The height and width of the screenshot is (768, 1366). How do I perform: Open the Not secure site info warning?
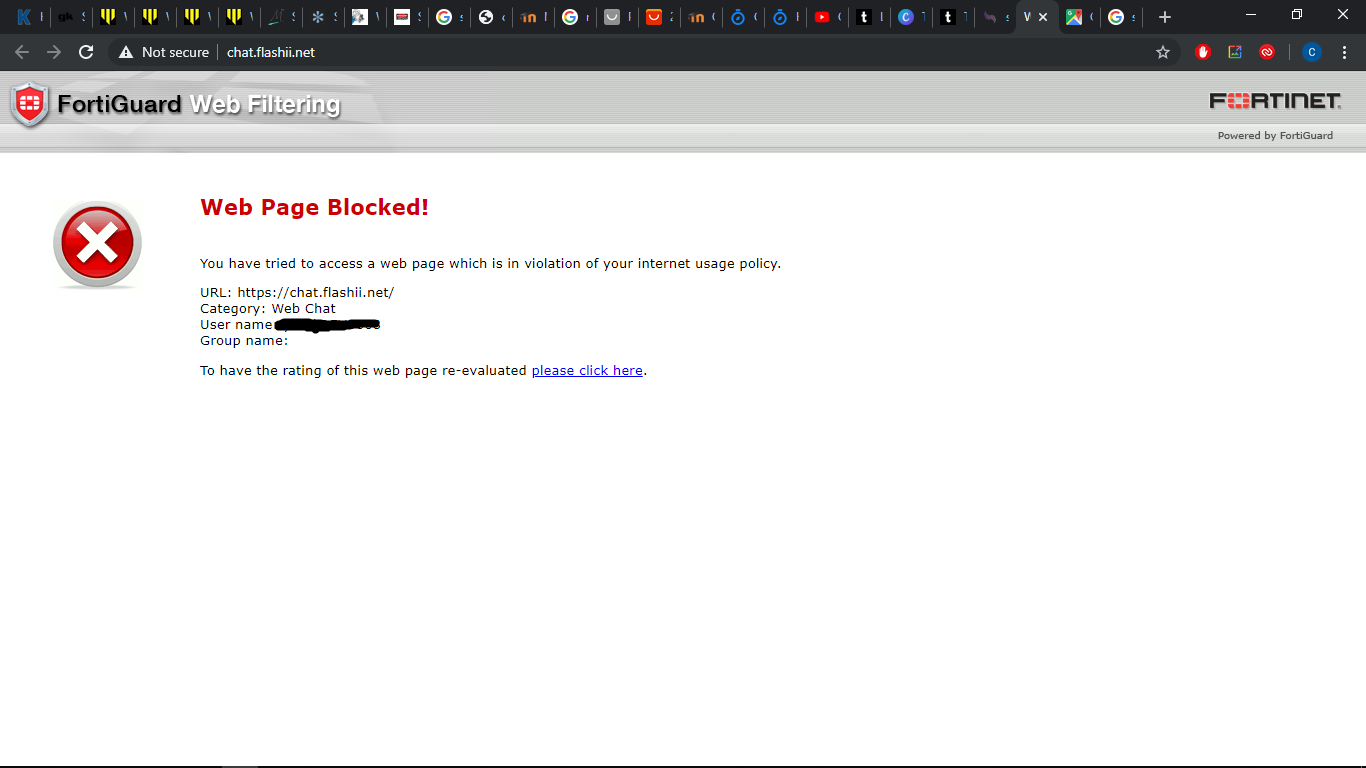coord(164,52)
